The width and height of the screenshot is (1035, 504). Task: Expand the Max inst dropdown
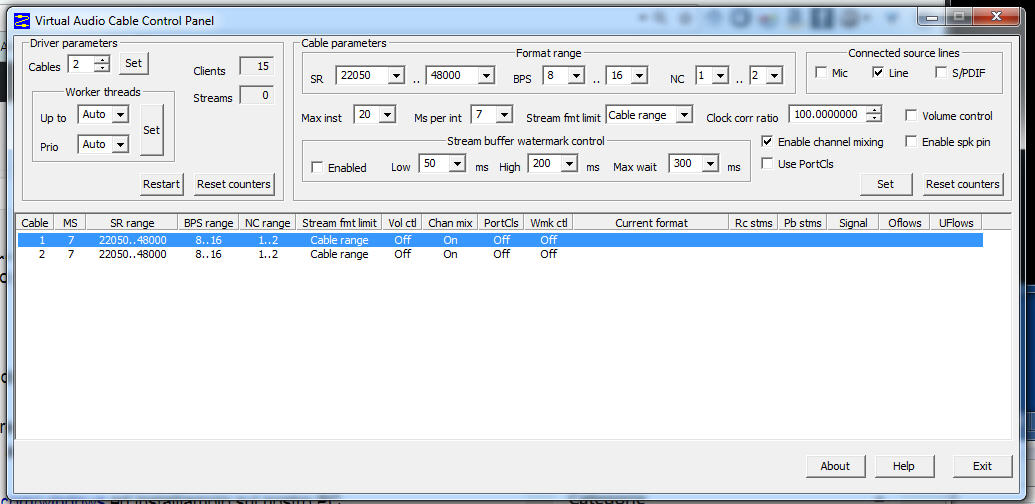[387, 115]
